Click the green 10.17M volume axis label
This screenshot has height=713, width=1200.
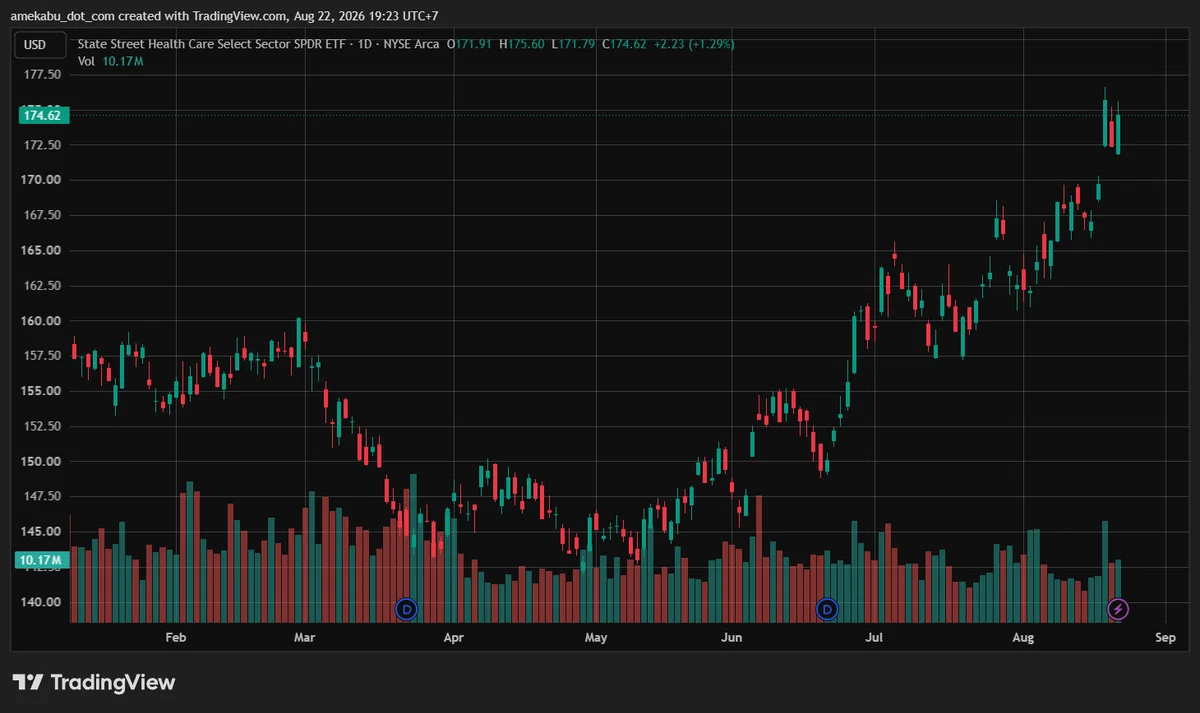pos(40,560)
